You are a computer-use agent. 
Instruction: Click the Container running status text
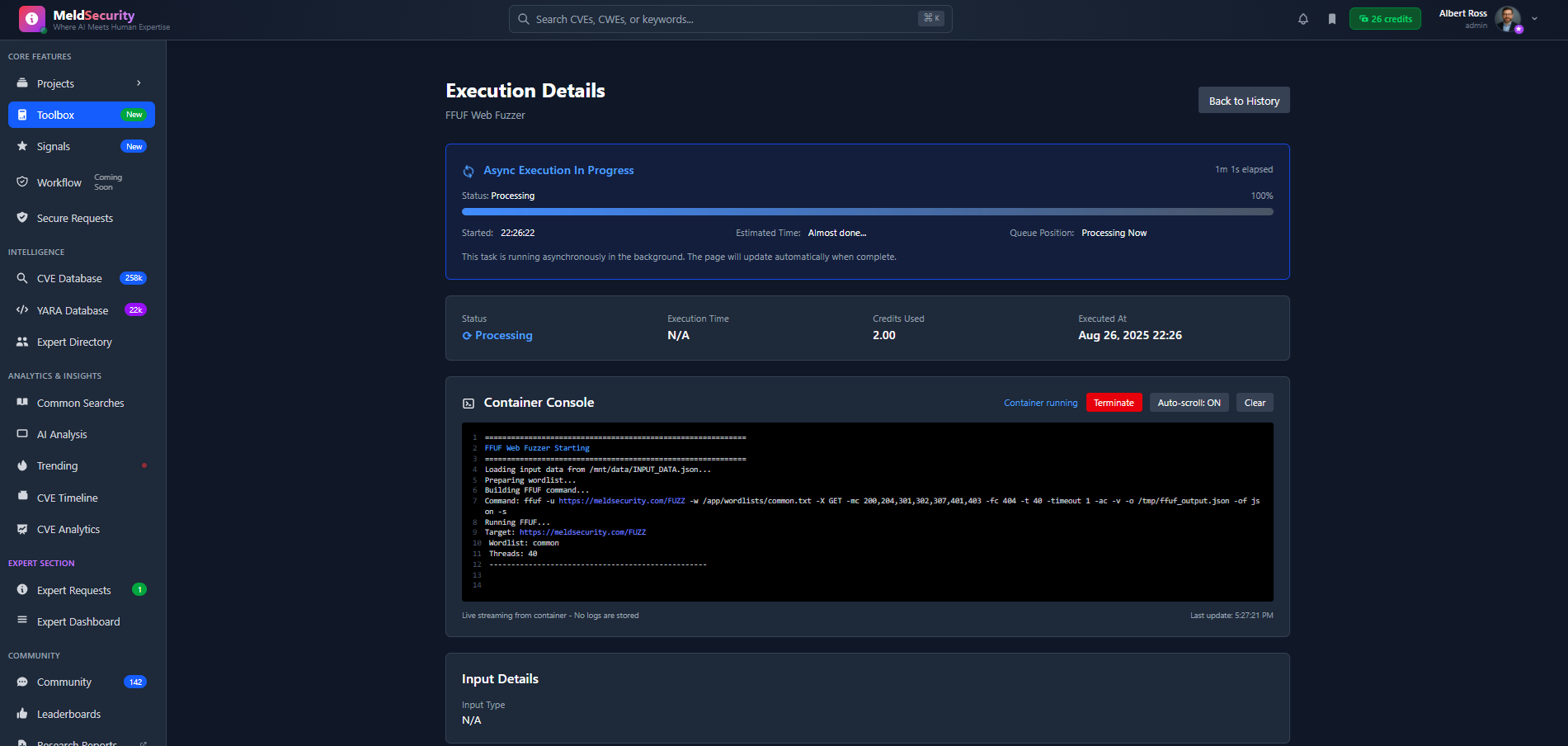pyautogui.click(x=1040, y=403)
